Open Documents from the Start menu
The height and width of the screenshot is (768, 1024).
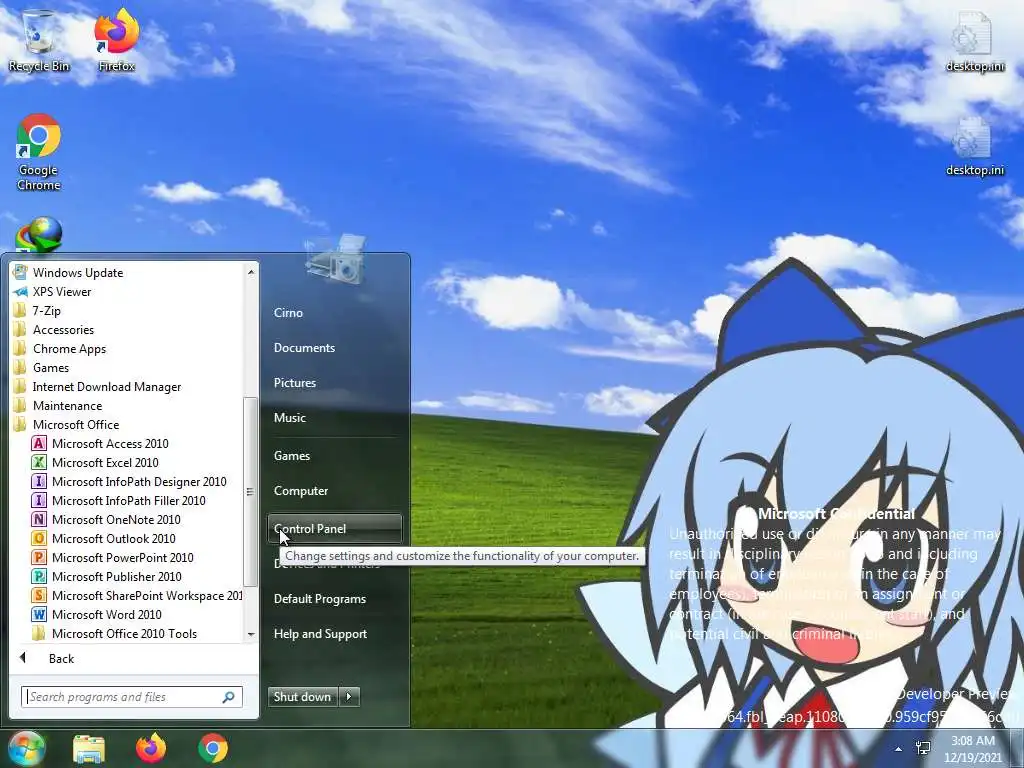pyautogui.click(x=304, y=348)
